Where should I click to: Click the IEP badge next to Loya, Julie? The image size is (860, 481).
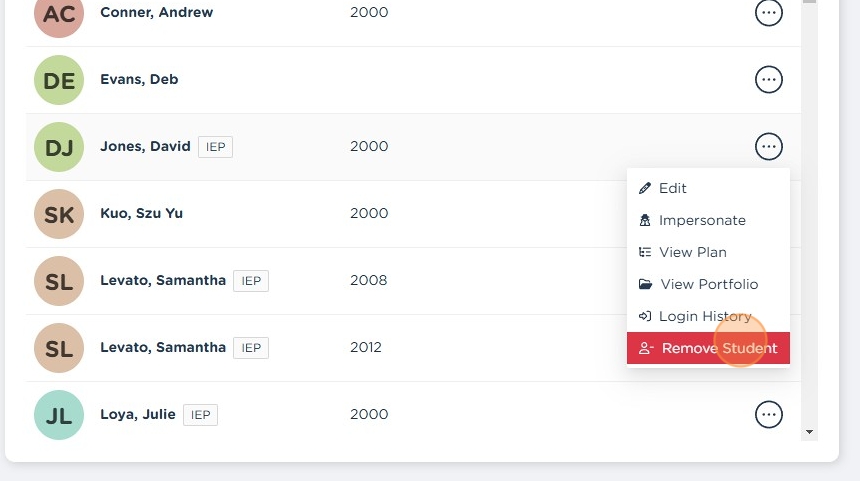point(201,414)
